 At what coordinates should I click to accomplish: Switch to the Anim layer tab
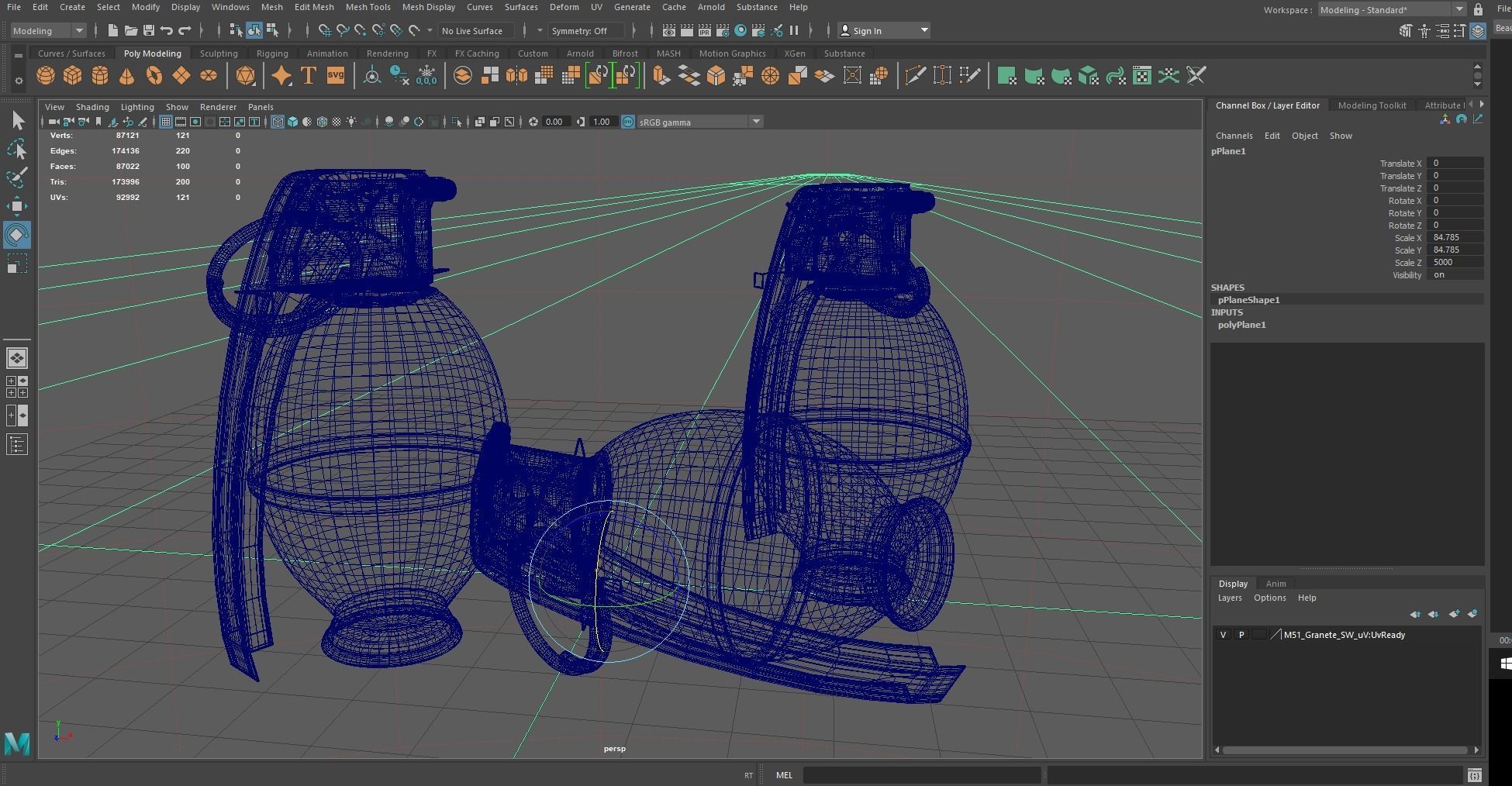point(1276,584)
